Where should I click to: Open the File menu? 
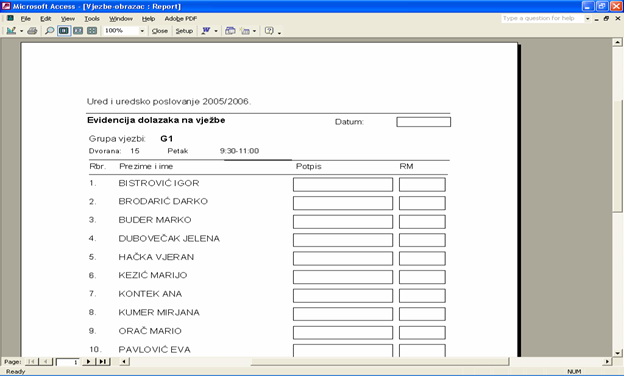click(26, 19)
